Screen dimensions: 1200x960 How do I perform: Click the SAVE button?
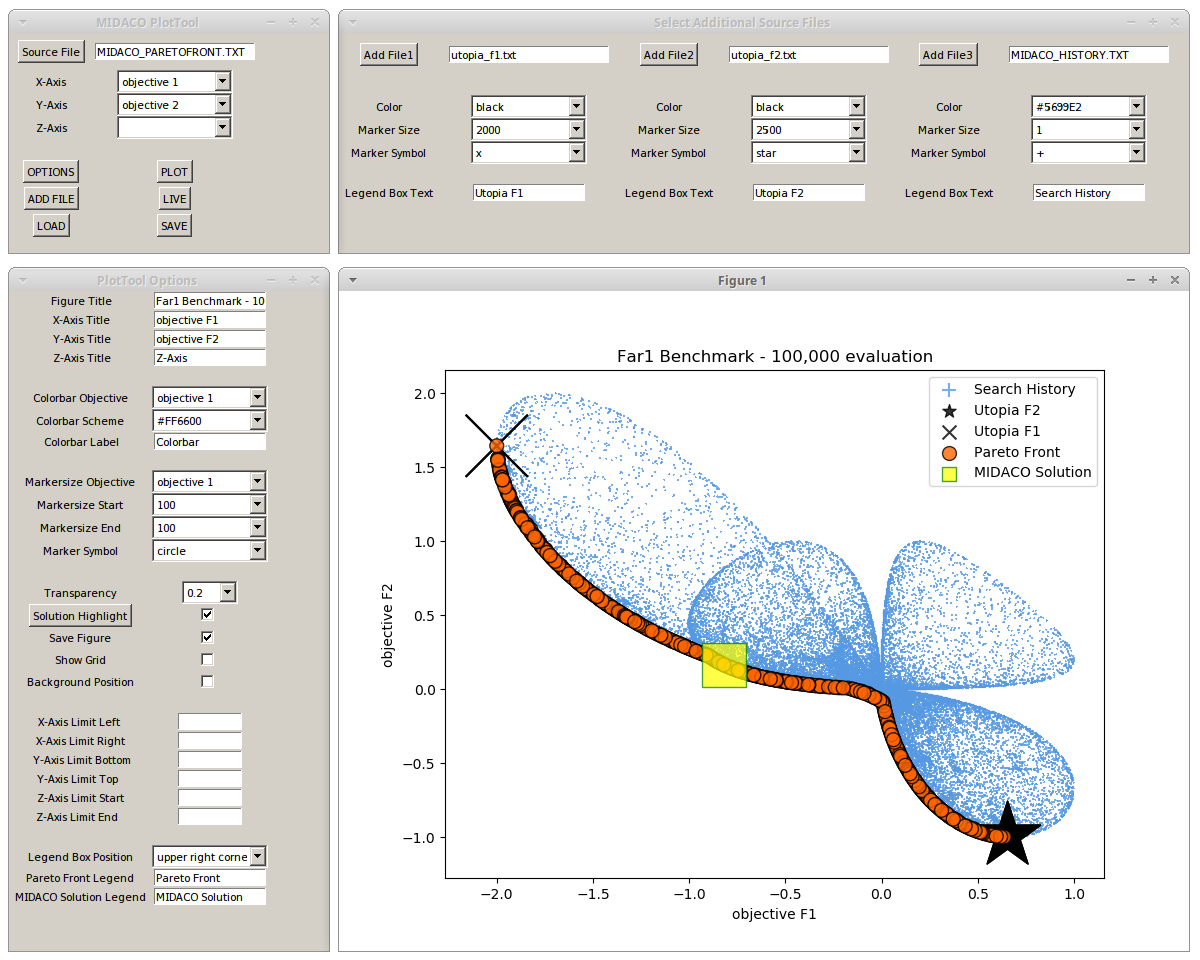tap(174, 226)
